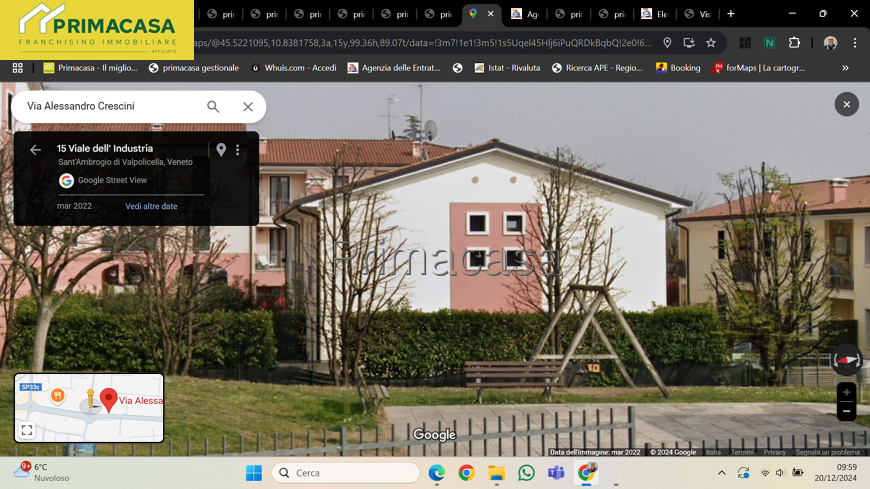This screenshot has width=870, height=489.
Task: Open primacasa gestionale bookmark
Action: coord(194,68)
